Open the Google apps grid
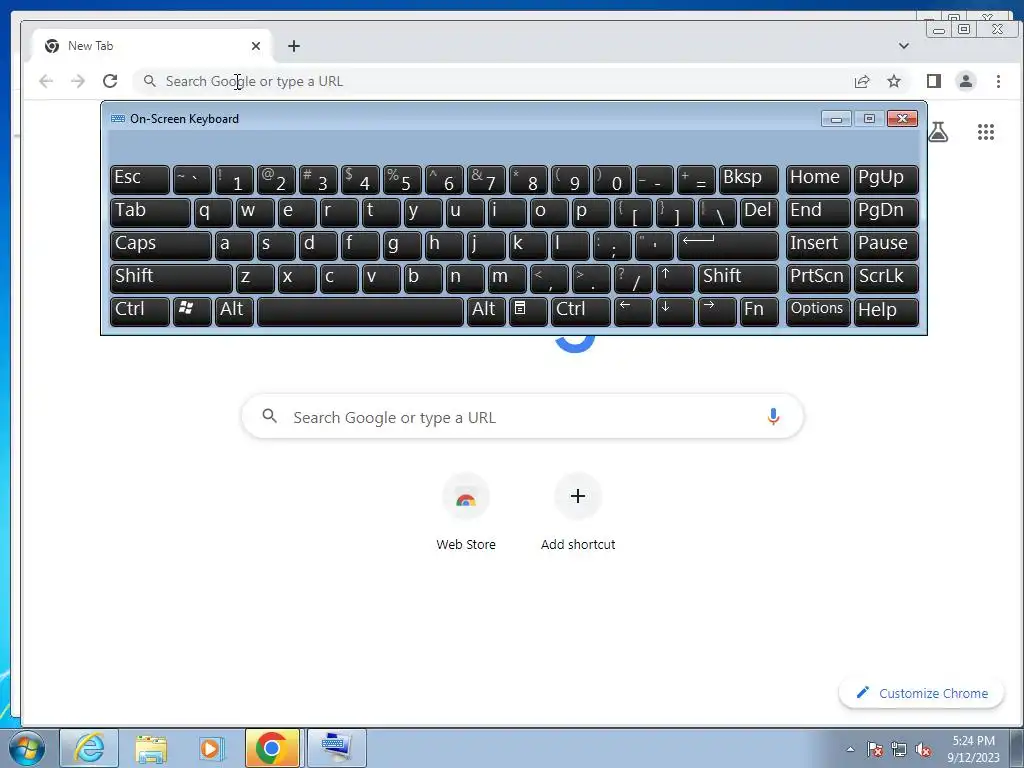Viewport: 1024px width, 768px height. point(985,132)
